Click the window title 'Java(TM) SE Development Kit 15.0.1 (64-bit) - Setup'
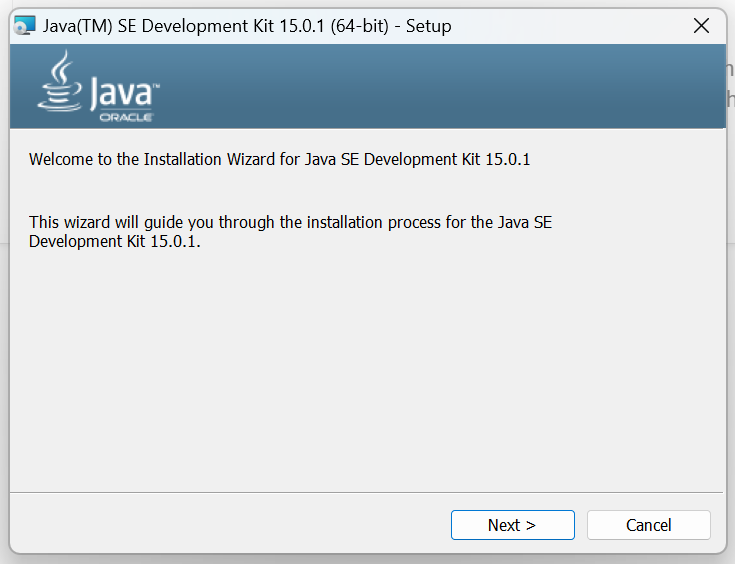This screenshot has width=735, height=564. 247,26
